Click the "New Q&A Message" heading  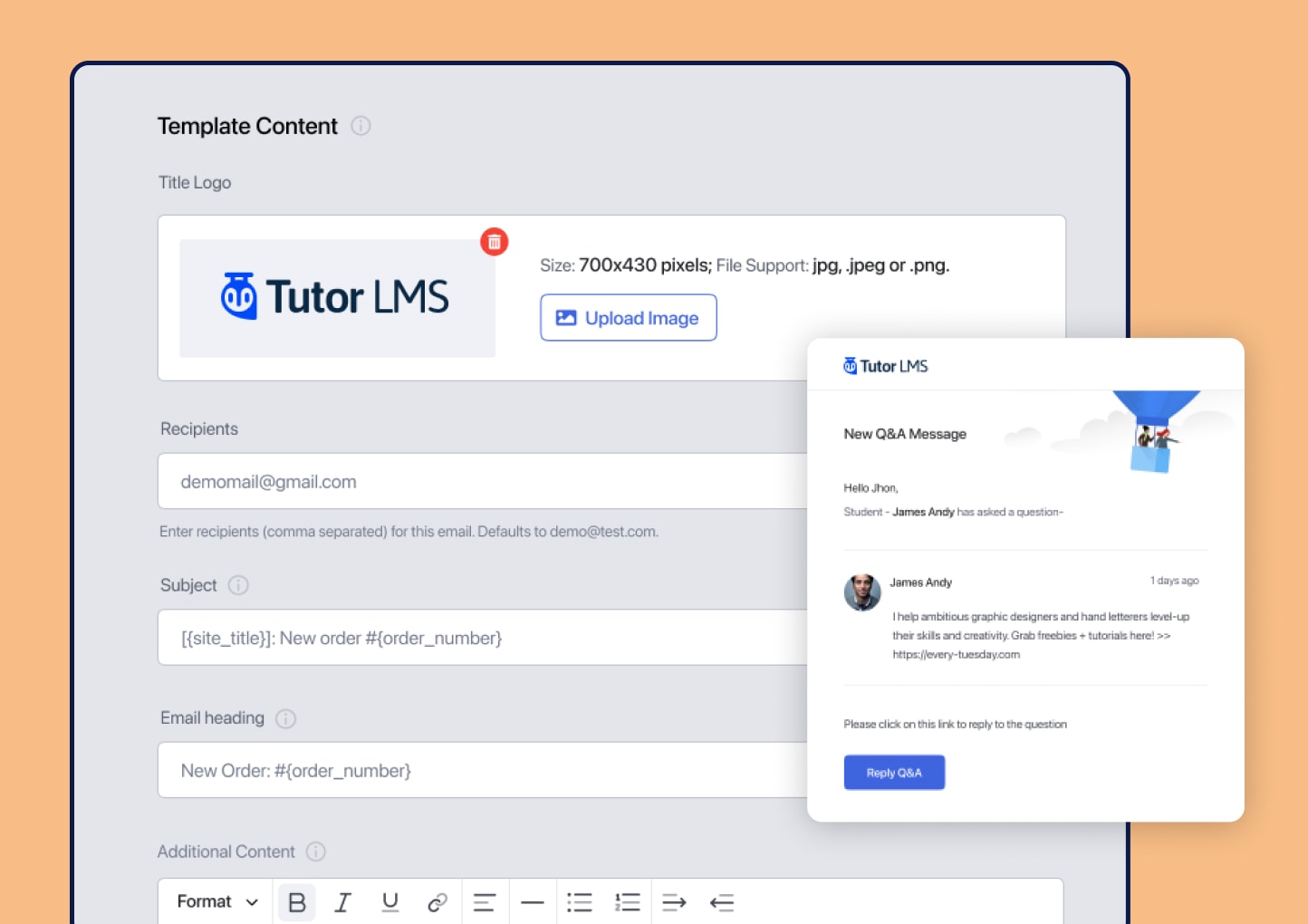tap(905, 434)
